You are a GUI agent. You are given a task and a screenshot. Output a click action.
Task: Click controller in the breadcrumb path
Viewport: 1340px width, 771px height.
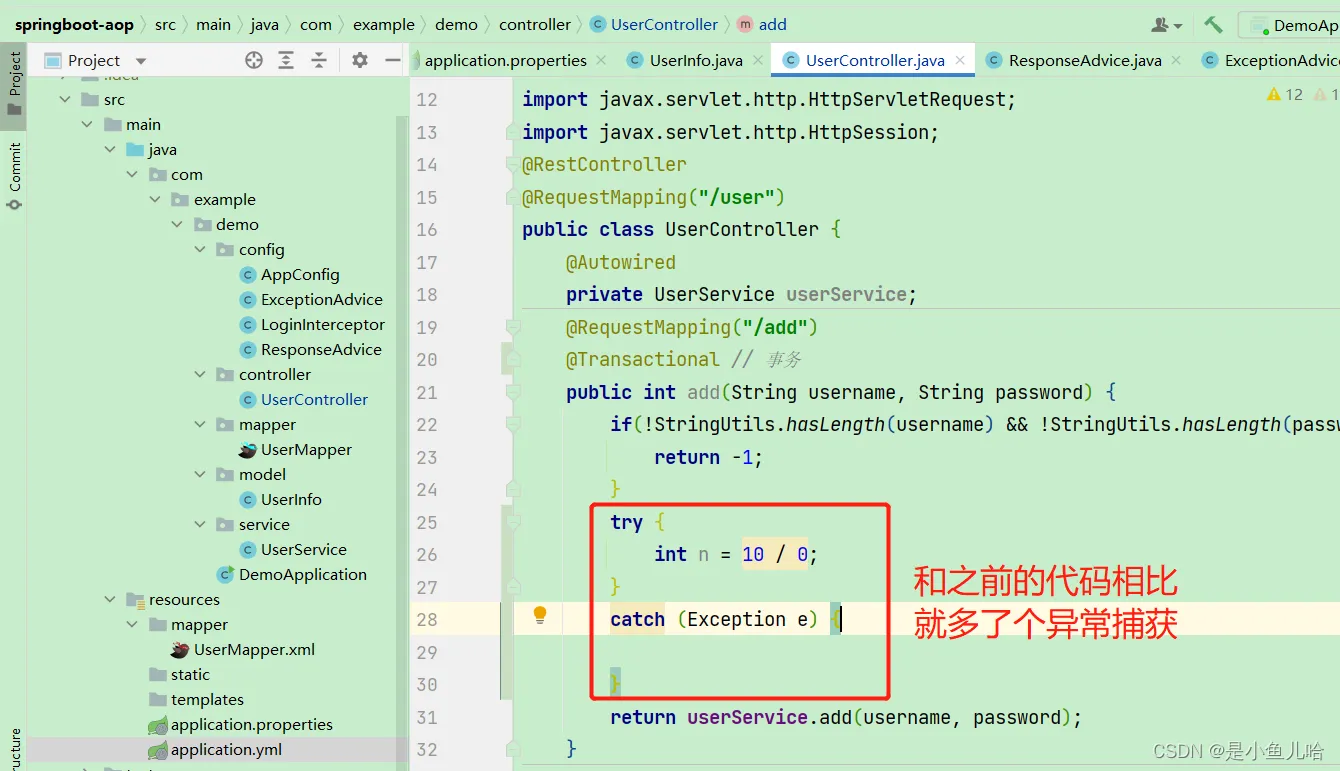click(x=535, y=24)
